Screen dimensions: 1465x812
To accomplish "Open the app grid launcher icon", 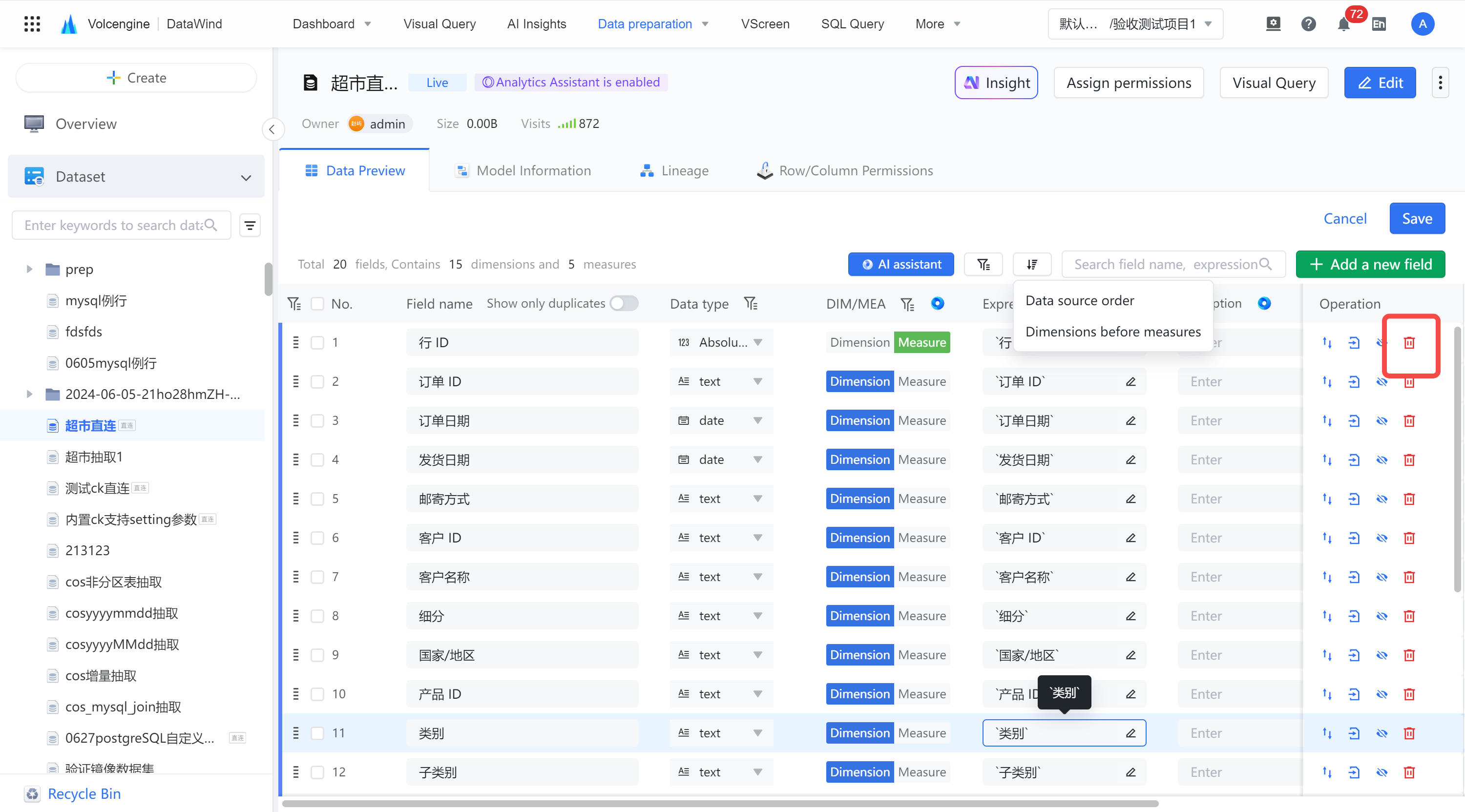I will (x=32, y=24).
